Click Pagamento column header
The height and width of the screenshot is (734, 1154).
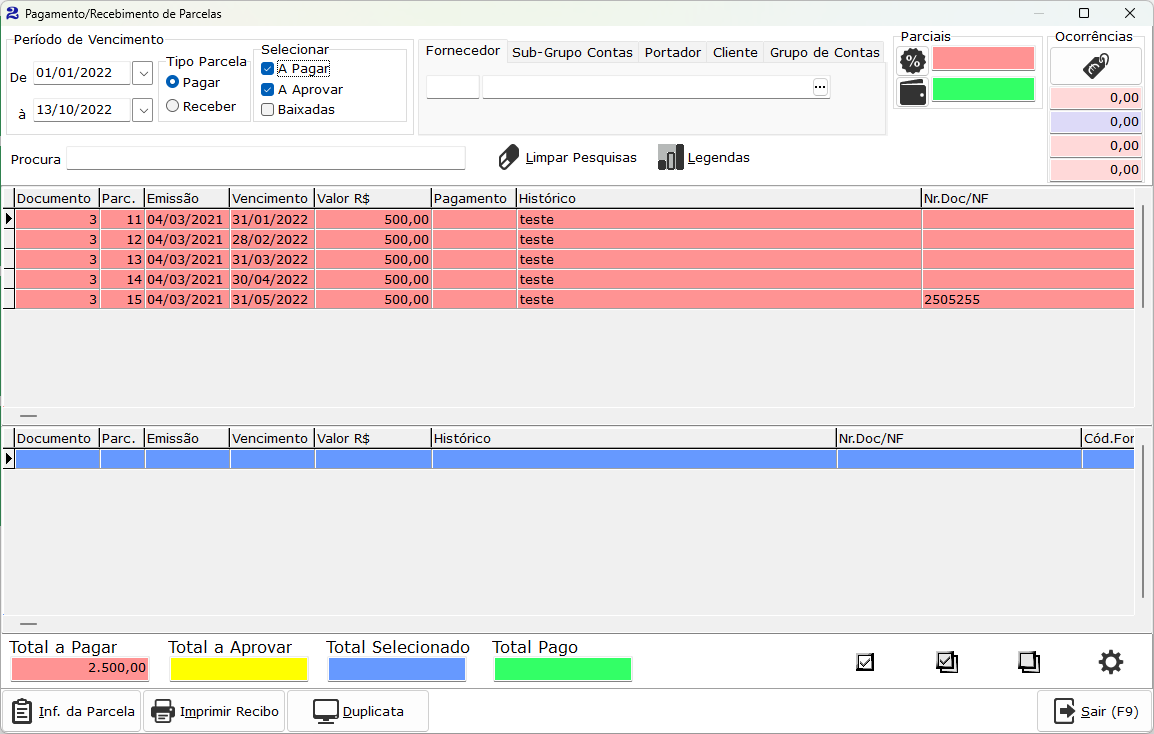tap(474, 199)
